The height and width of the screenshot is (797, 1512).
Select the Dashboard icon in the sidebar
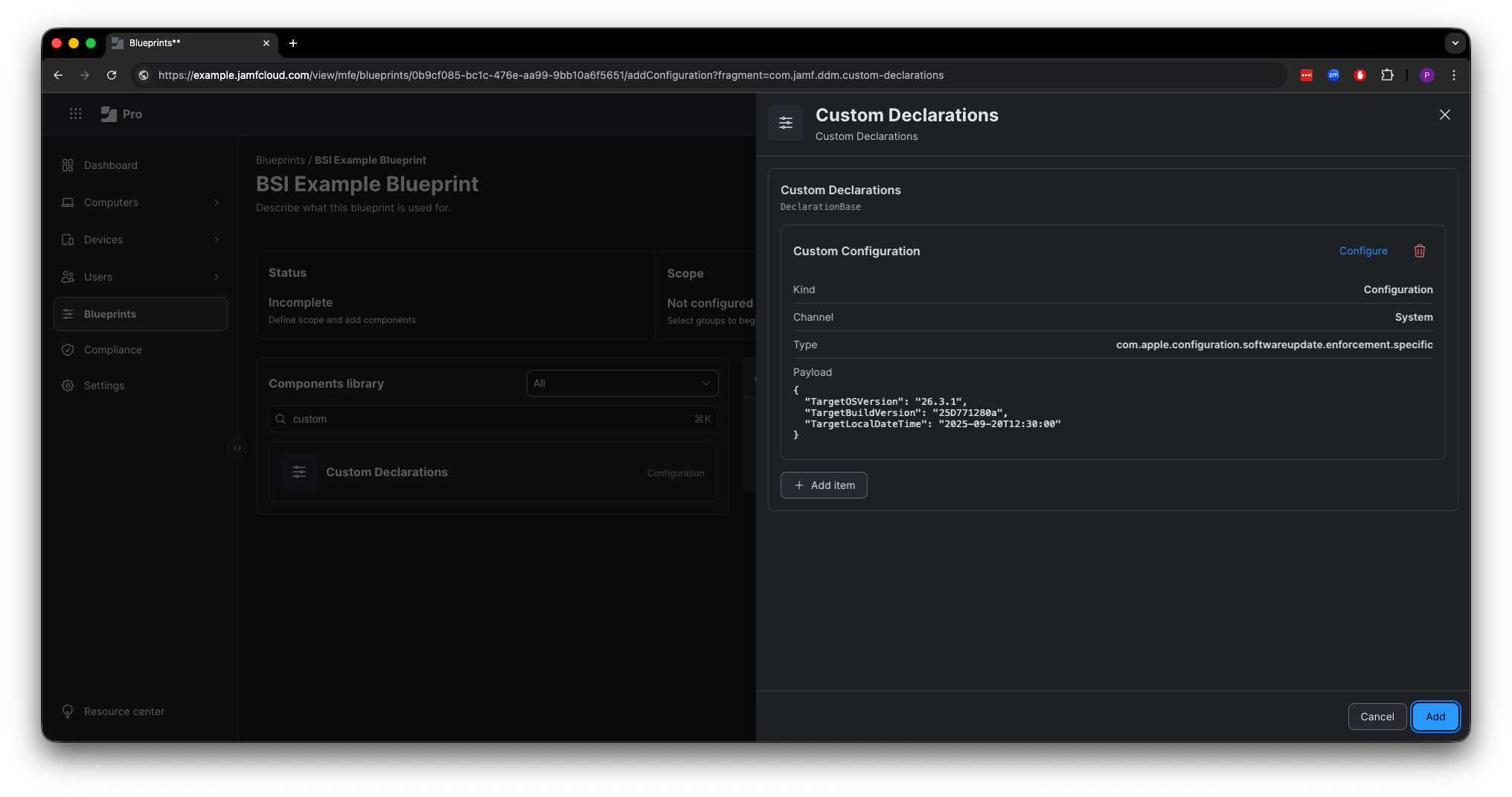[68, 165]
